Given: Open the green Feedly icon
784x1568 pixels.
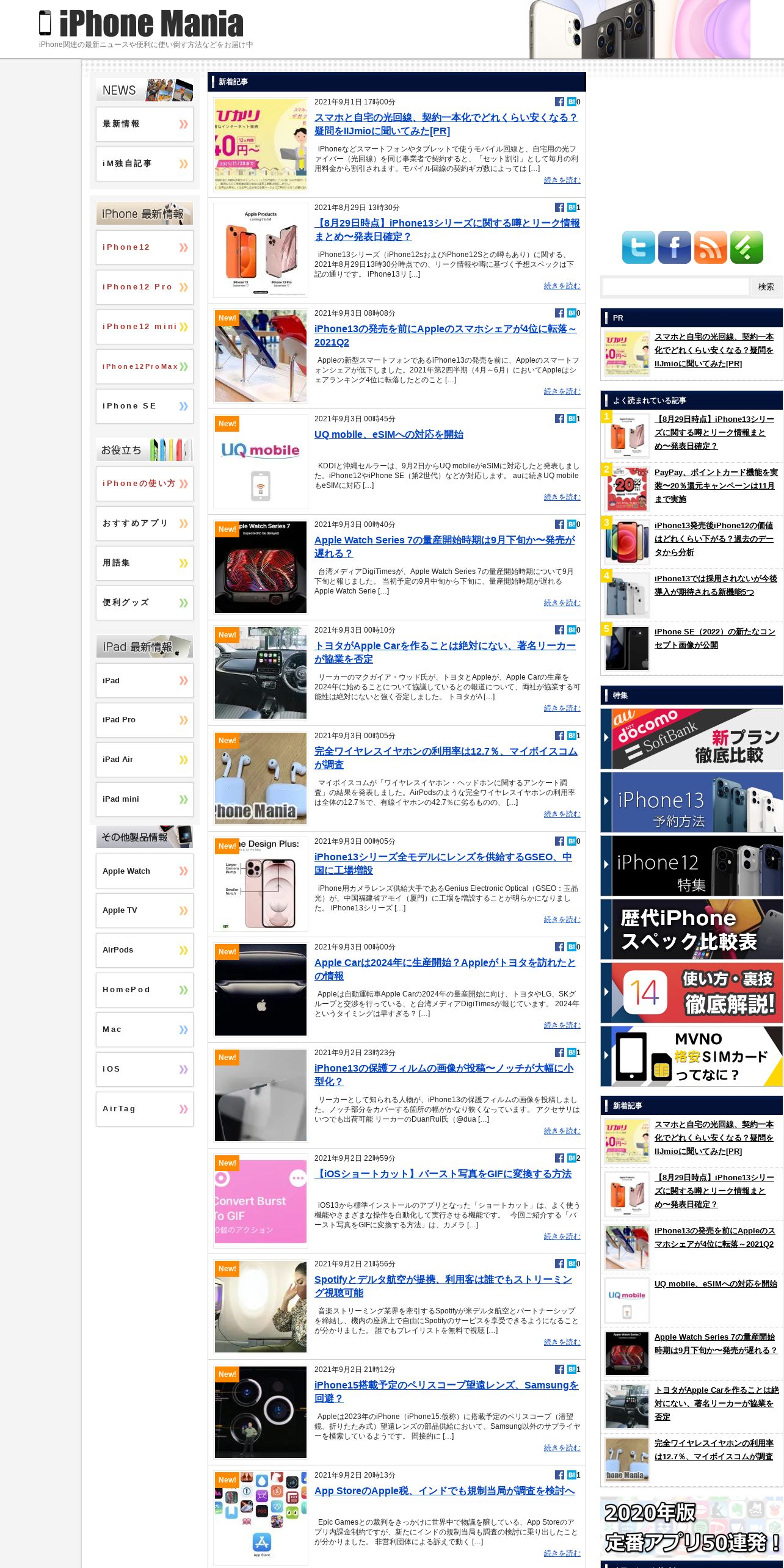Looking at the screenshot, I should click(746, 247).
